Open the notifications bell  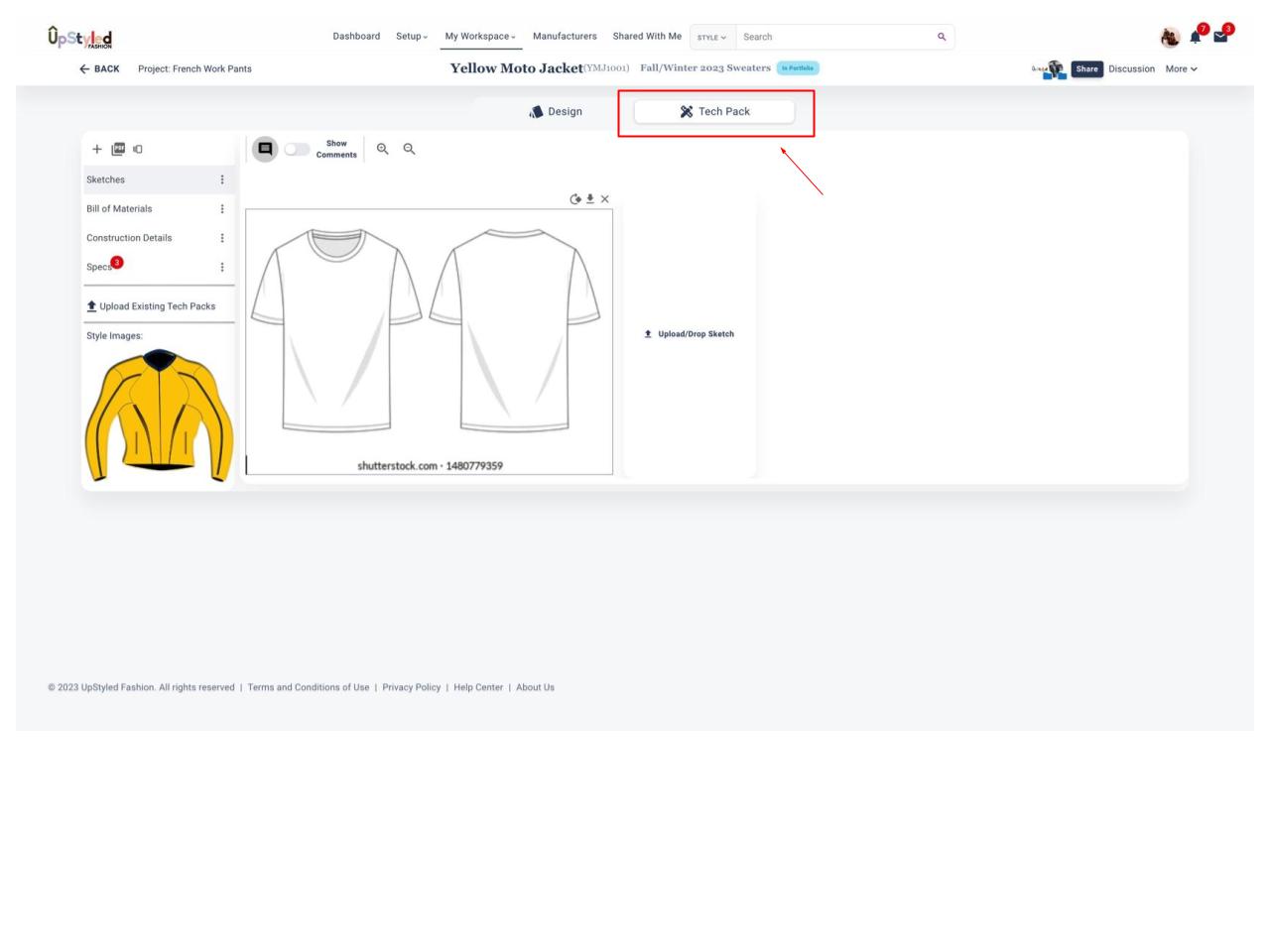pyautogui.click(x=1196, y=38)
